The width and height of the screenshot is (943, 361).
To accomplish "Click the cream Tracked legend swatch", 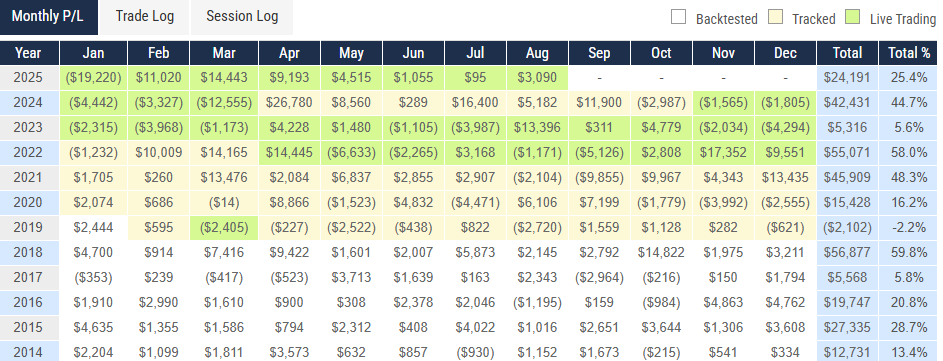I will [775, 17].
